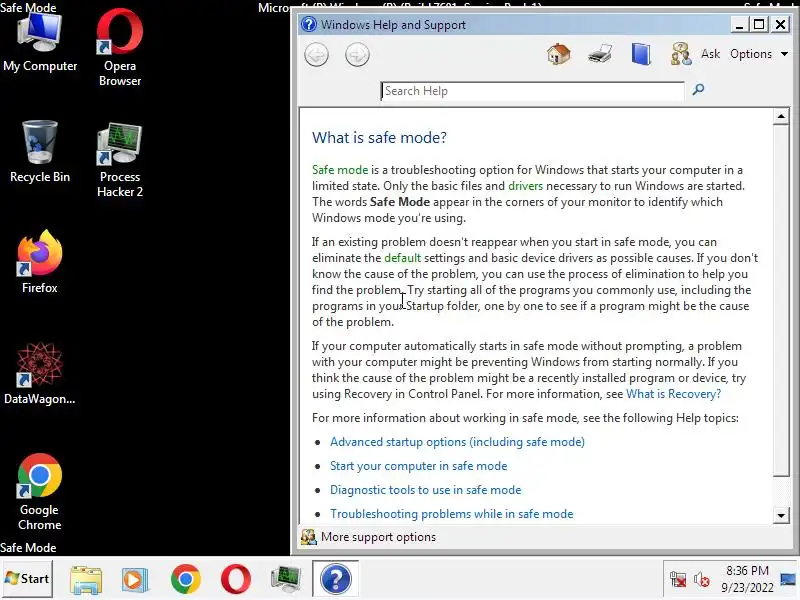800x600 pixels.
Task: Go back in Help window
Action: [316, 55]
